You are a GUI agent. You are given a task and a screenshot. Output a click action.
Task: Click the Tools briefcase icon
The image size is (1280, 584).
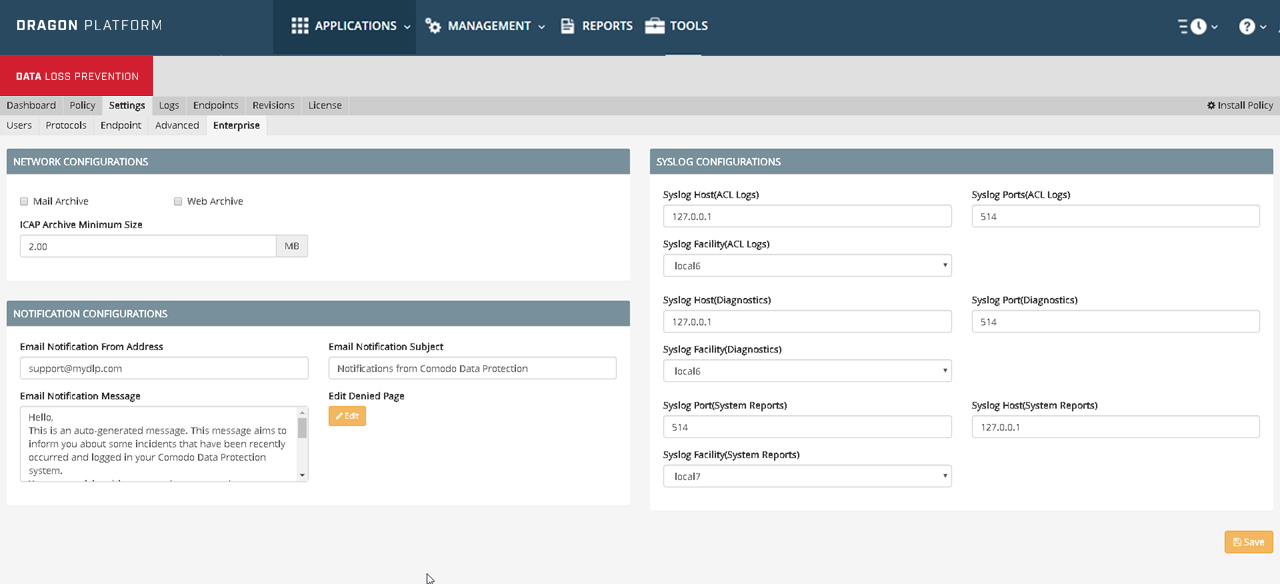point(655,26)
